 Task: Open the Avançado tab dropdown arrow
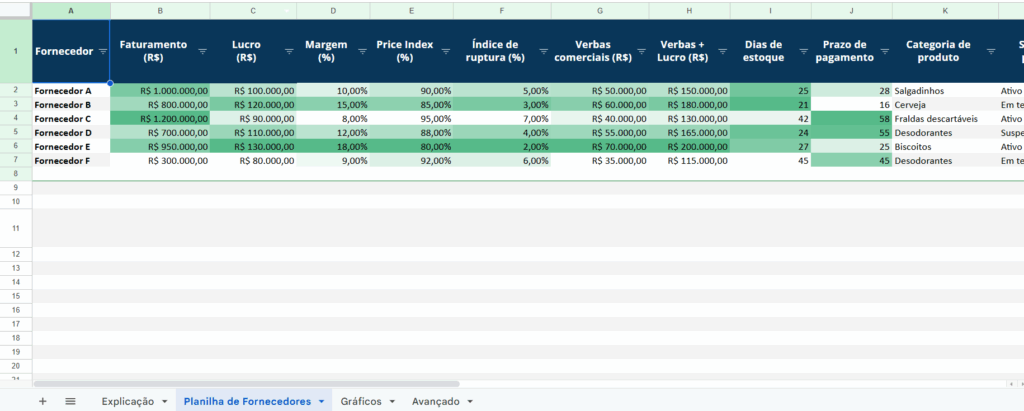(x=470, y=402)
